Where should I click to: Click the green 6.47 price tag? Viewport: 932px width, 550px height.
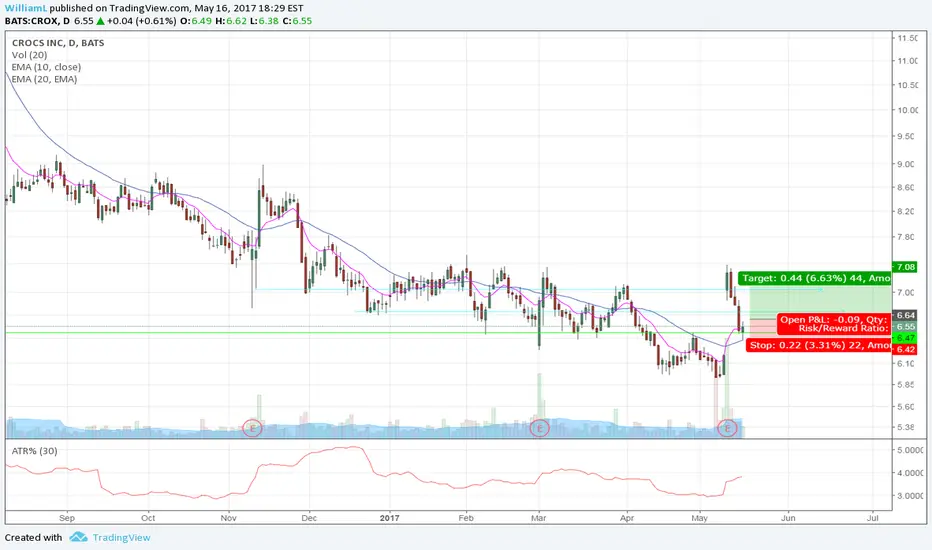pyautogui.click(x=905, y=338)
